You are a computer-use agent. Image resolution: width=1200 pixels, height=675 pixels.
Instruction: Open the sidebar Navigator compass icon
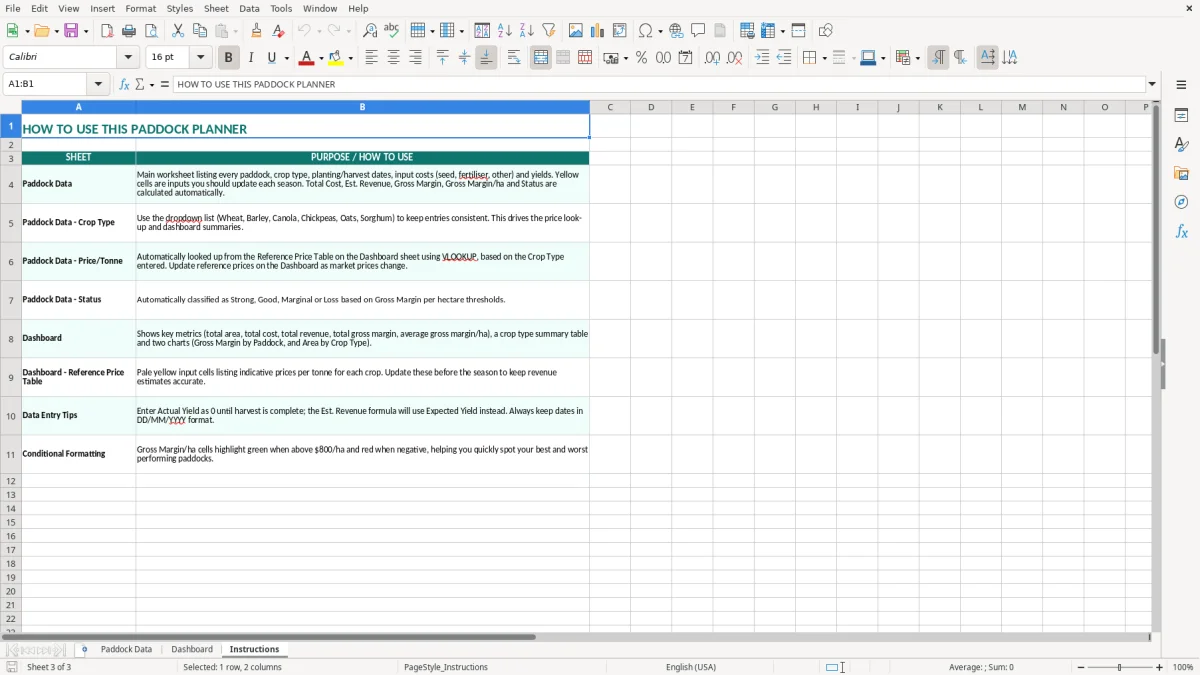1181,202
